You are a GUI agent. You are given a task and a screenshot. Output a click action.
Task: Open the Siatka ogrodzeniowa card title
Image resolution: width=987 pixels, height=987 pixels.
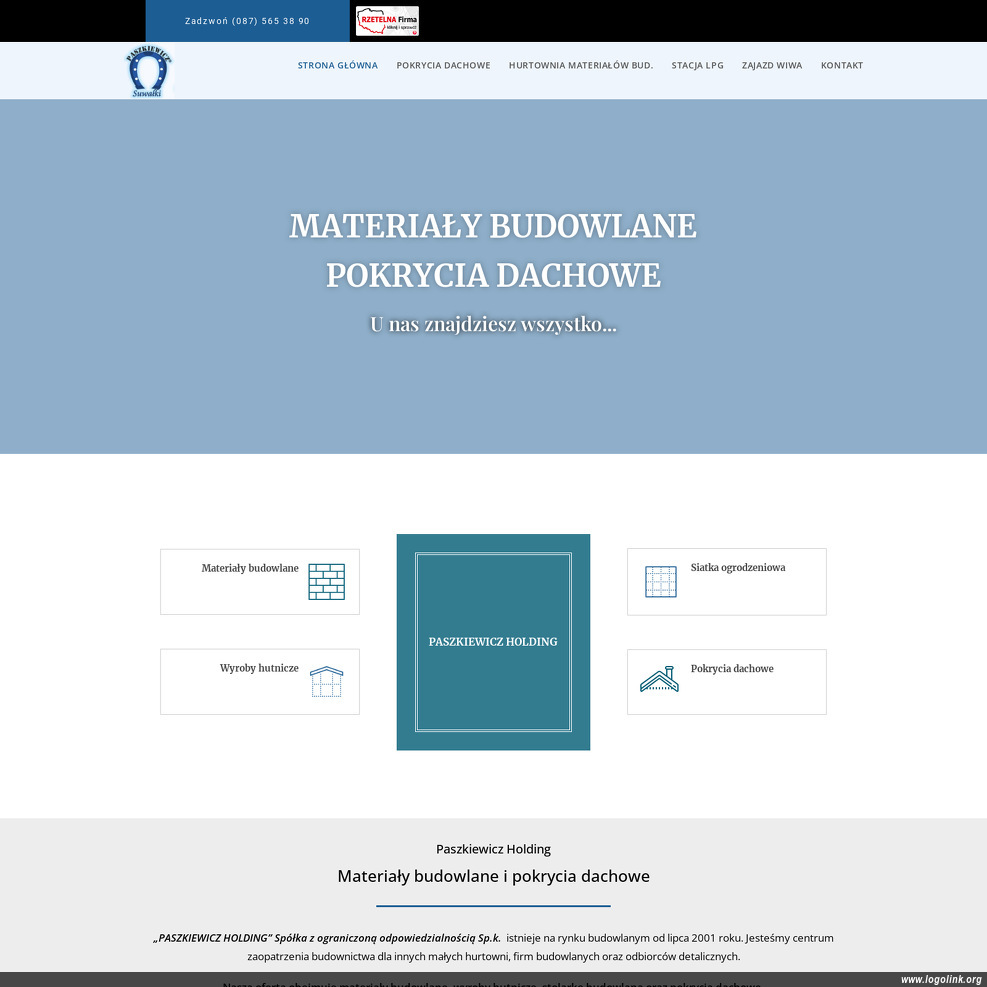tap(738, 567)
